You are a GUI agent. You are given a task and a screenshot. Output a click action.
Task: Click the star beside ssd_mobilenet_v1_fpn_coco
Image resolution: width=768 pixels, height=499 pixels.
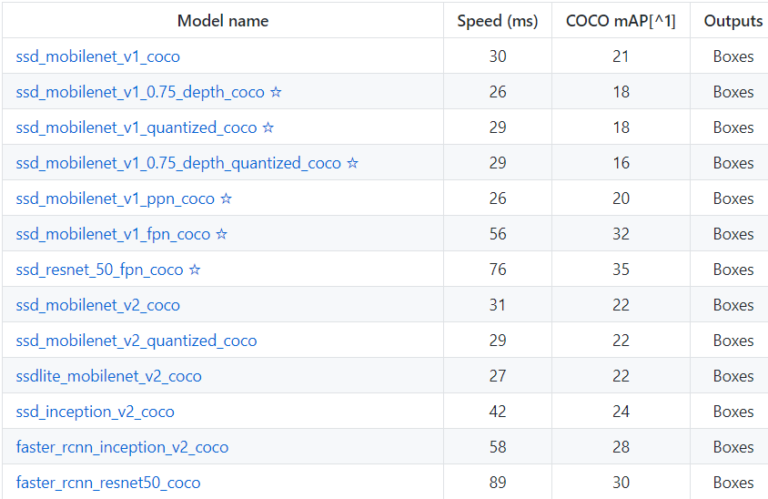coord(222,234)
